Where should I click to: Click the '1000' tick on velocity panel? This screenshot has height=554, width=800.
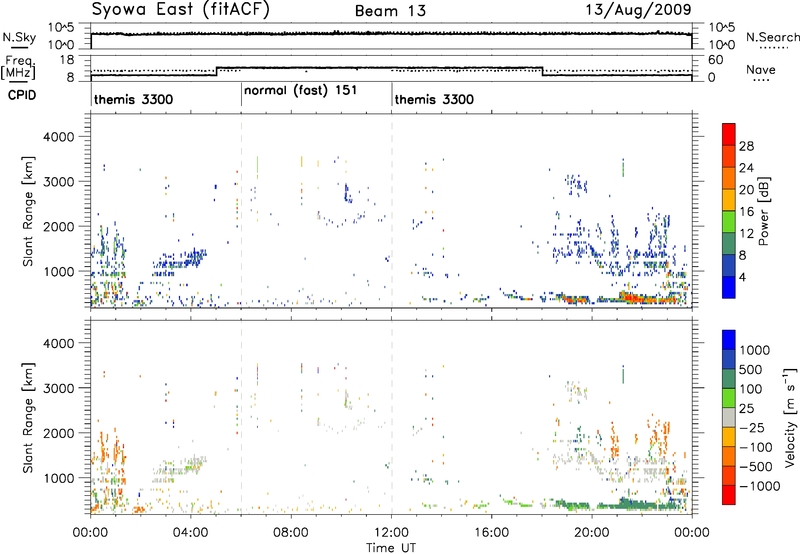(58, 478)
